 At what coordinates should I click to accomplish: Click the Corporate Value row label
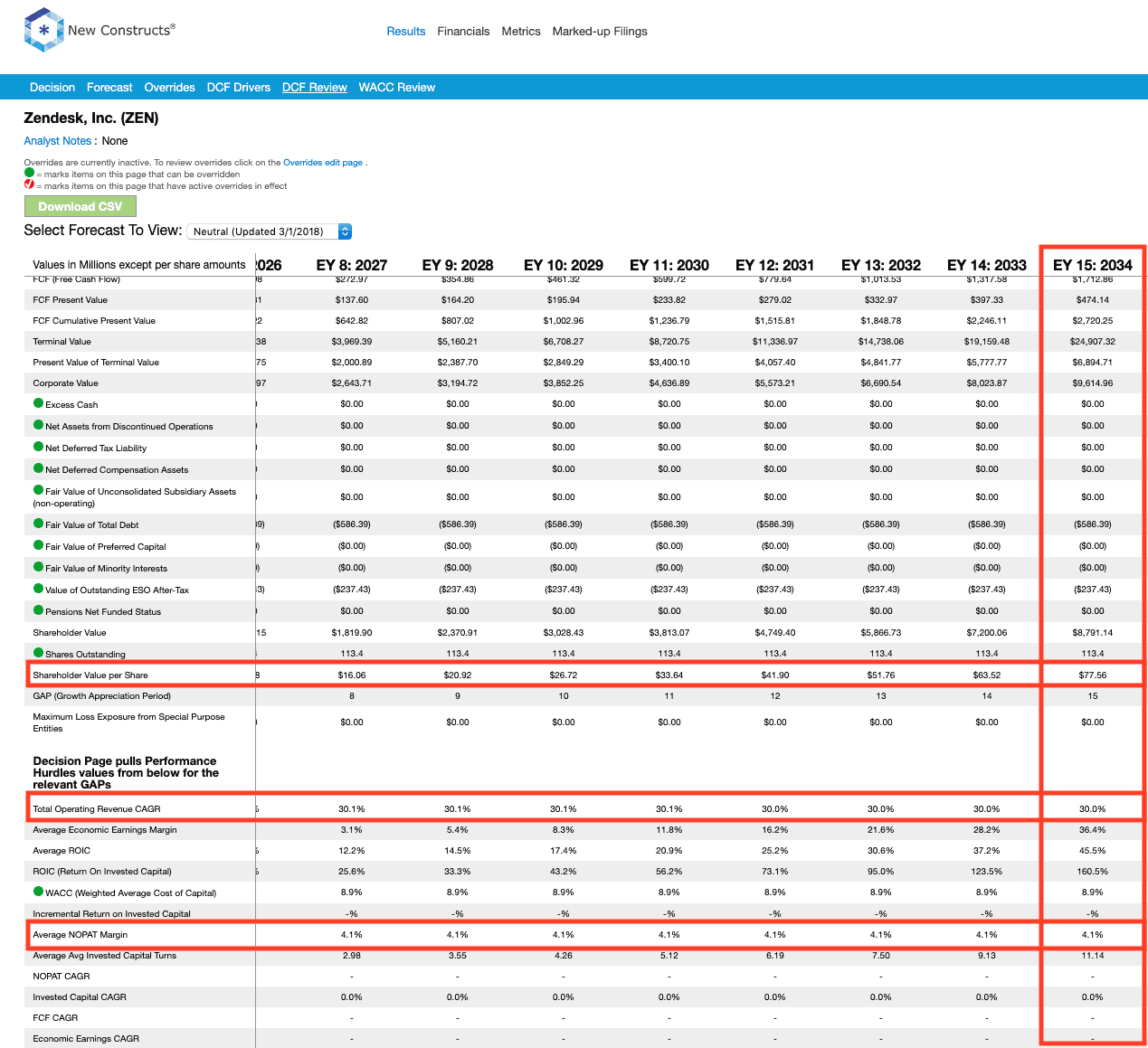tap(65, 382)
